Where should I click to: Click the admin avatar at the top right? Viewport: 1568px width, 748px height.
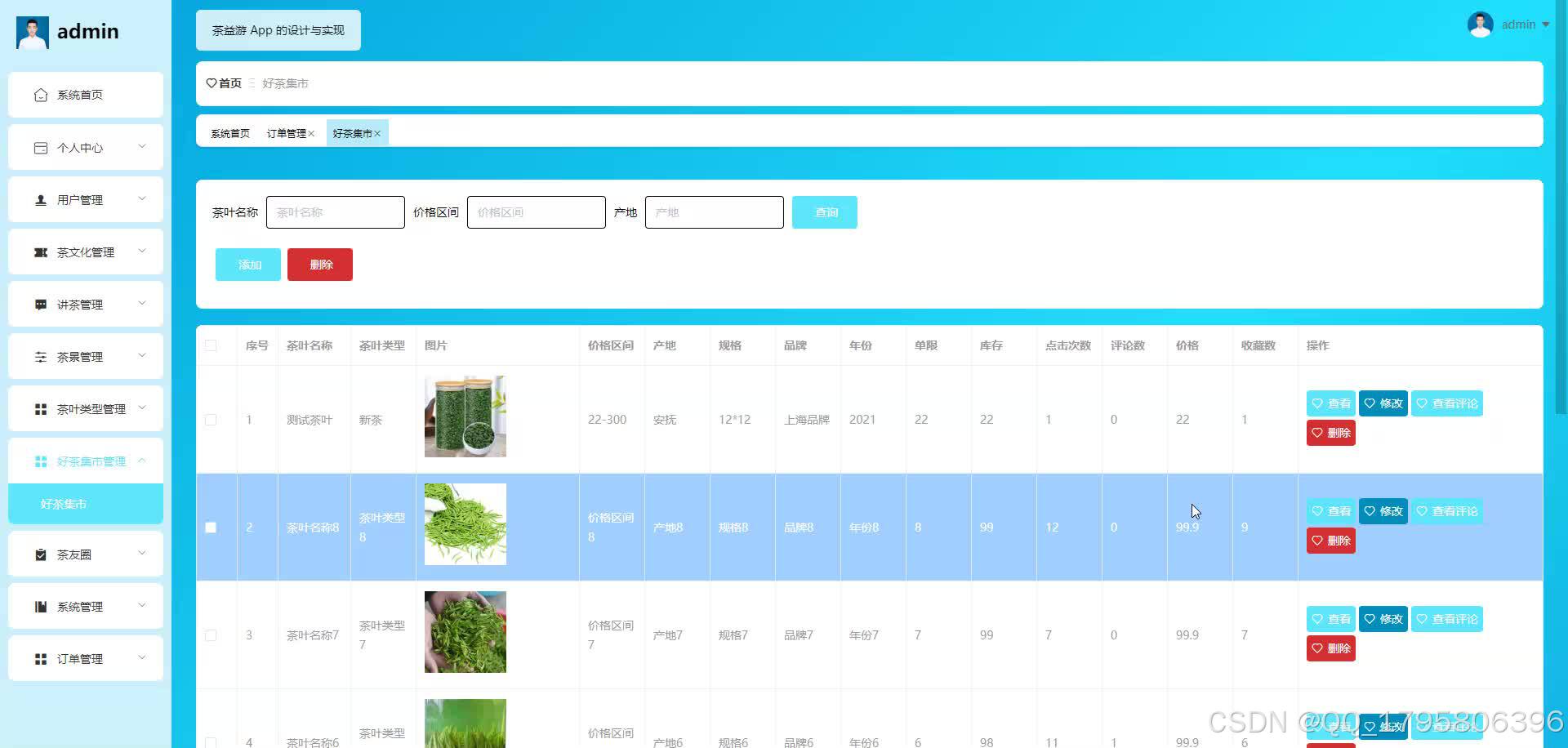(x=1480, y=24)
